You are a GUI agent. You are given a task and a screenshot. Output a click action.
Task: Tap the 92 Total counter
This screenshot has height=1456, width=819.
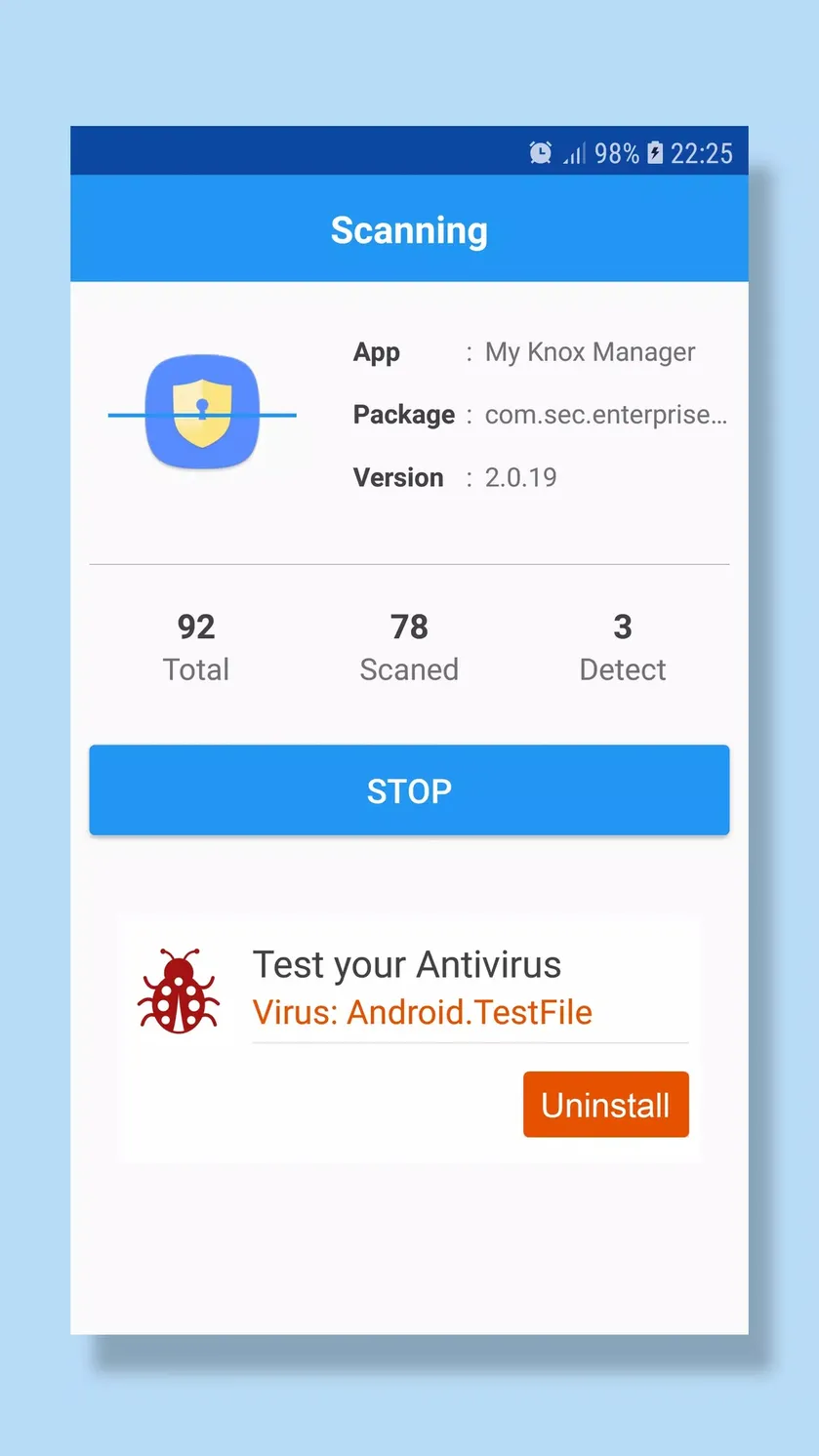[x=196, y=647]
